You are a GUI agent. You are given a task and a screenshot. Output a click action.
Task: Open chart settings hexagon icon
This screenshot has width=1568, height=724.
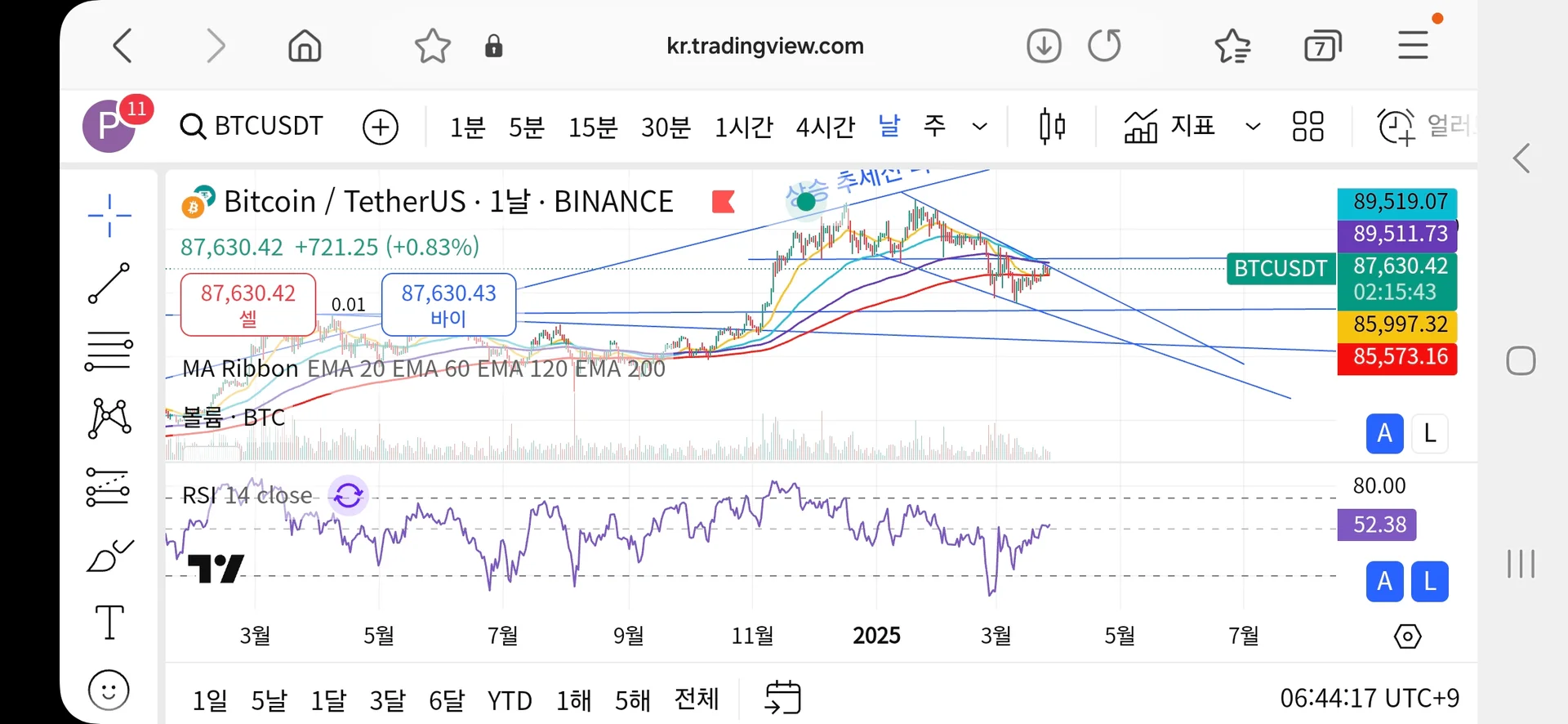[x=1407, y=636]
